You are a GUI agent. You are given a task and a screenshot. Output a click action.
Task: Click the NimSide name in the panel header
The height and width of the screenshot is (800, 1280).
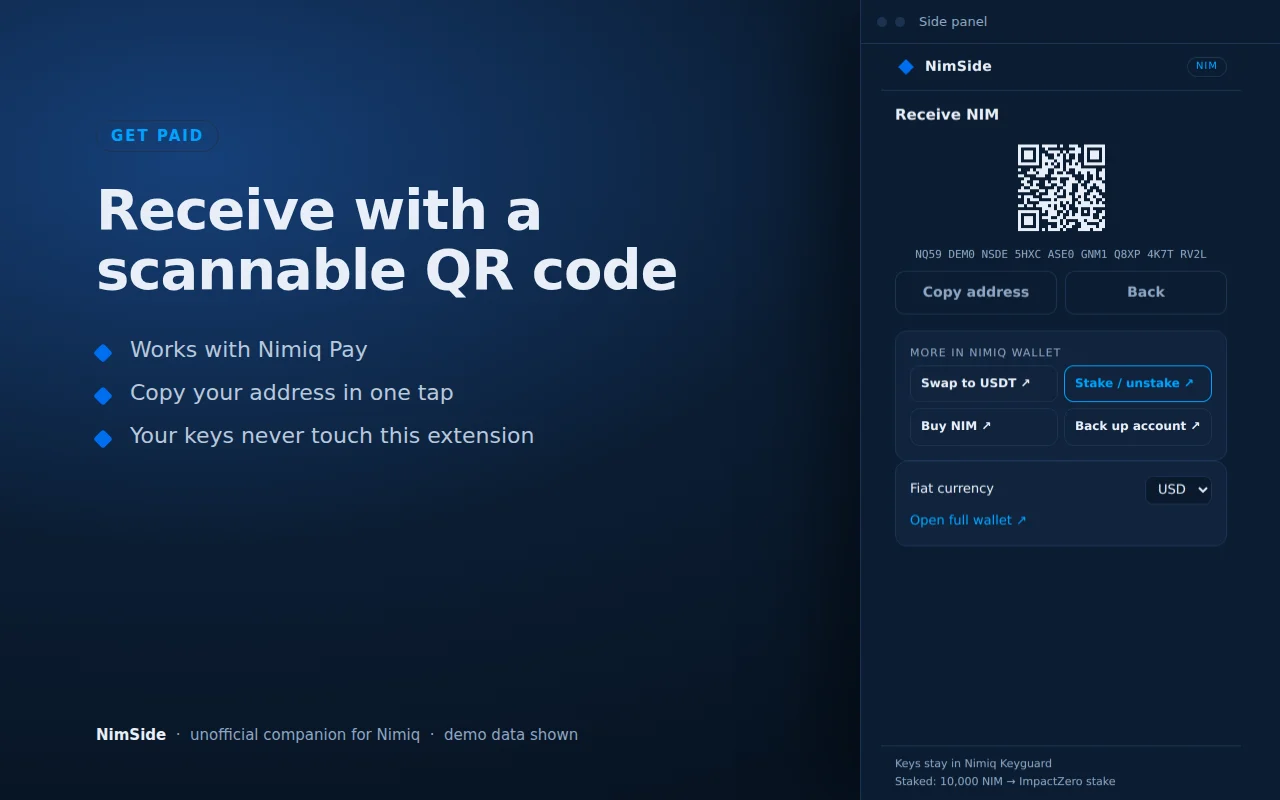click(x=958, y=67)
